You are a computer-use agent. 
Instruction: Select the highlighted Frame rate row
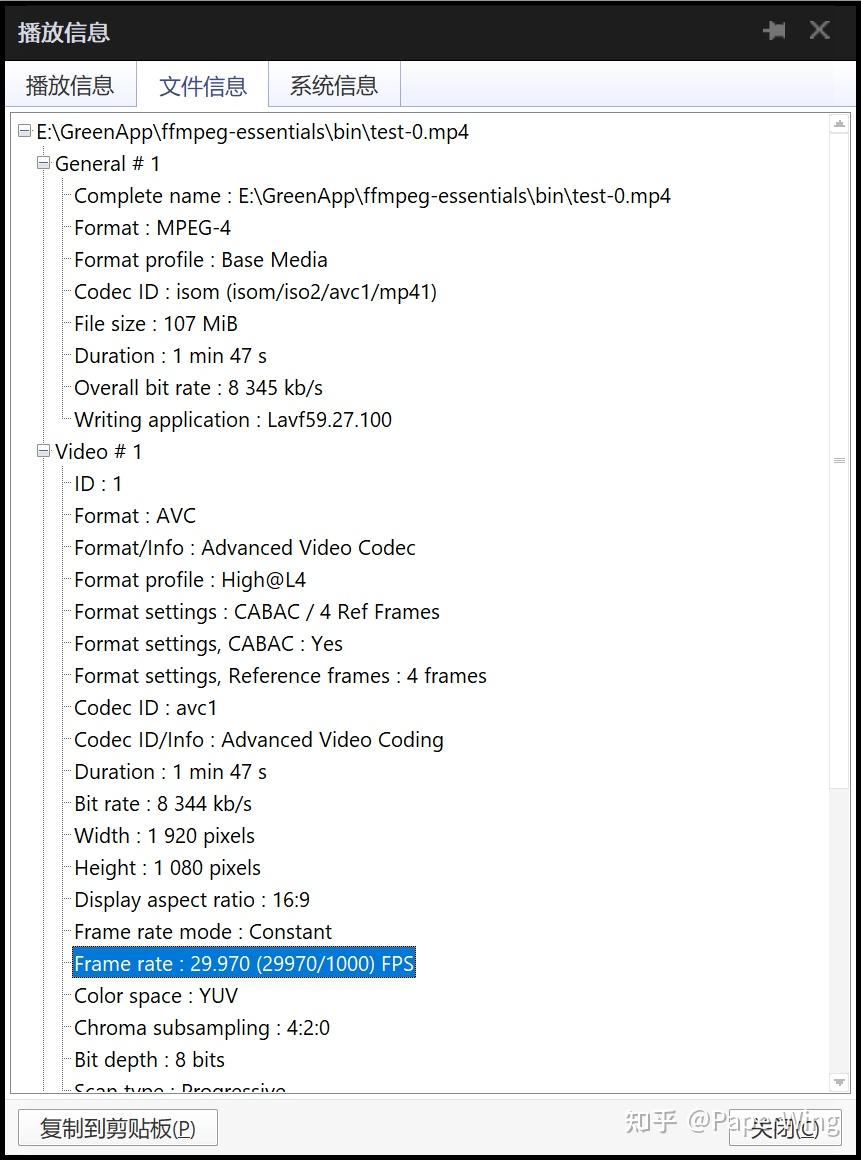point(244,964)
